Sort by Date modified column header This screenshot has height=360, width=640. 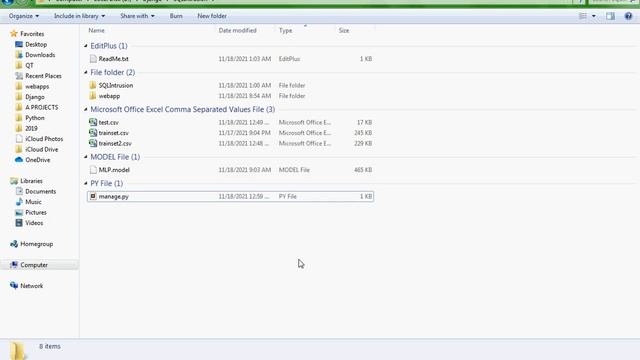coord(237,31)
